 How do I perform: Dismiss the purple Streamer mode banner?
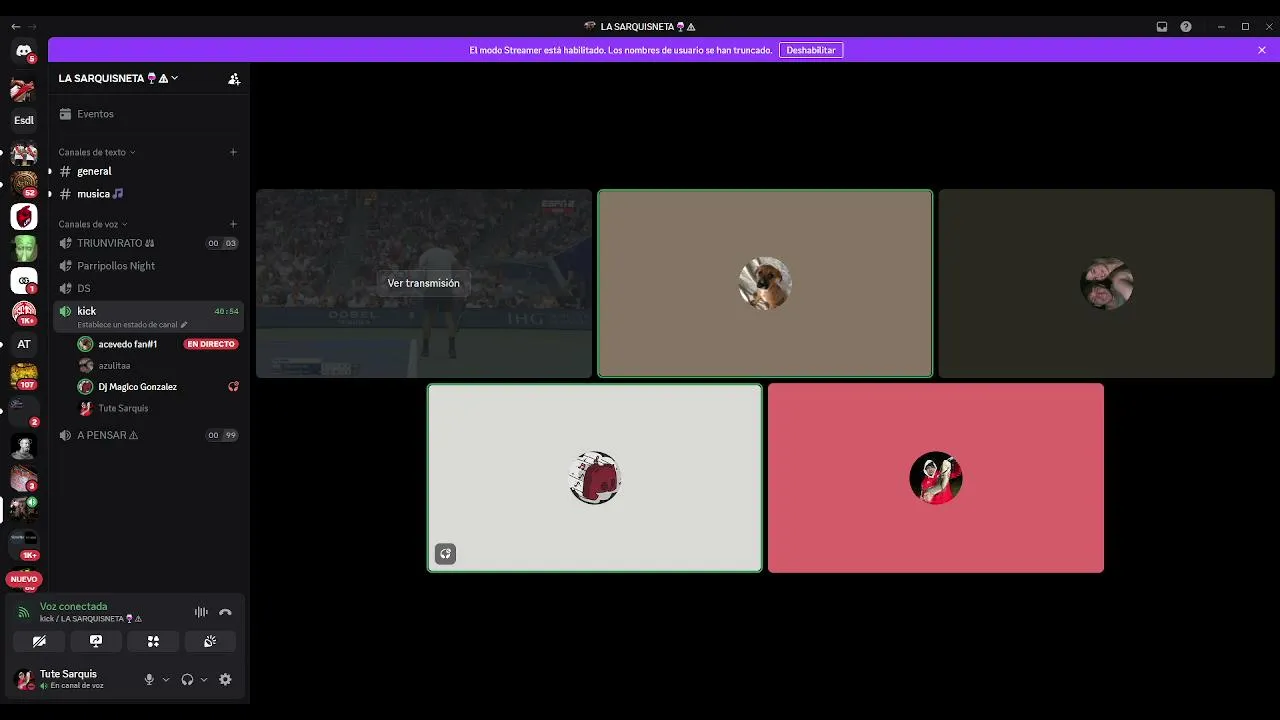[1262, 50]
